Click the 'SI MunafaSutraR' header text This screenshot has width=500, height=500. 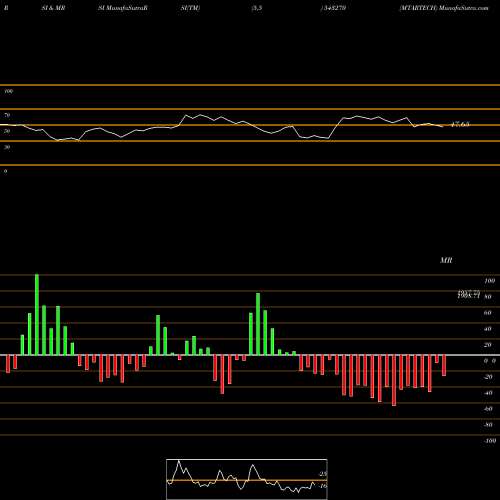123,8
